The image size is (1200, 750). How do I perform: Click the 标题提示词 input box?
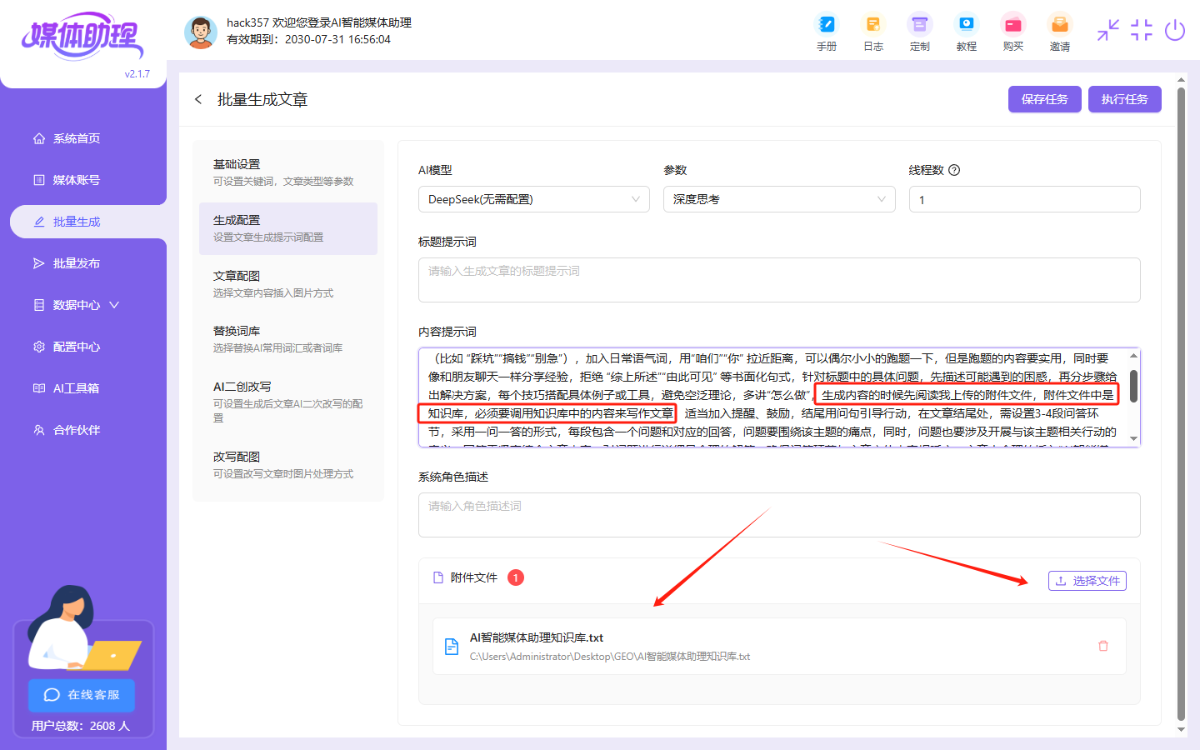(779, 280)
